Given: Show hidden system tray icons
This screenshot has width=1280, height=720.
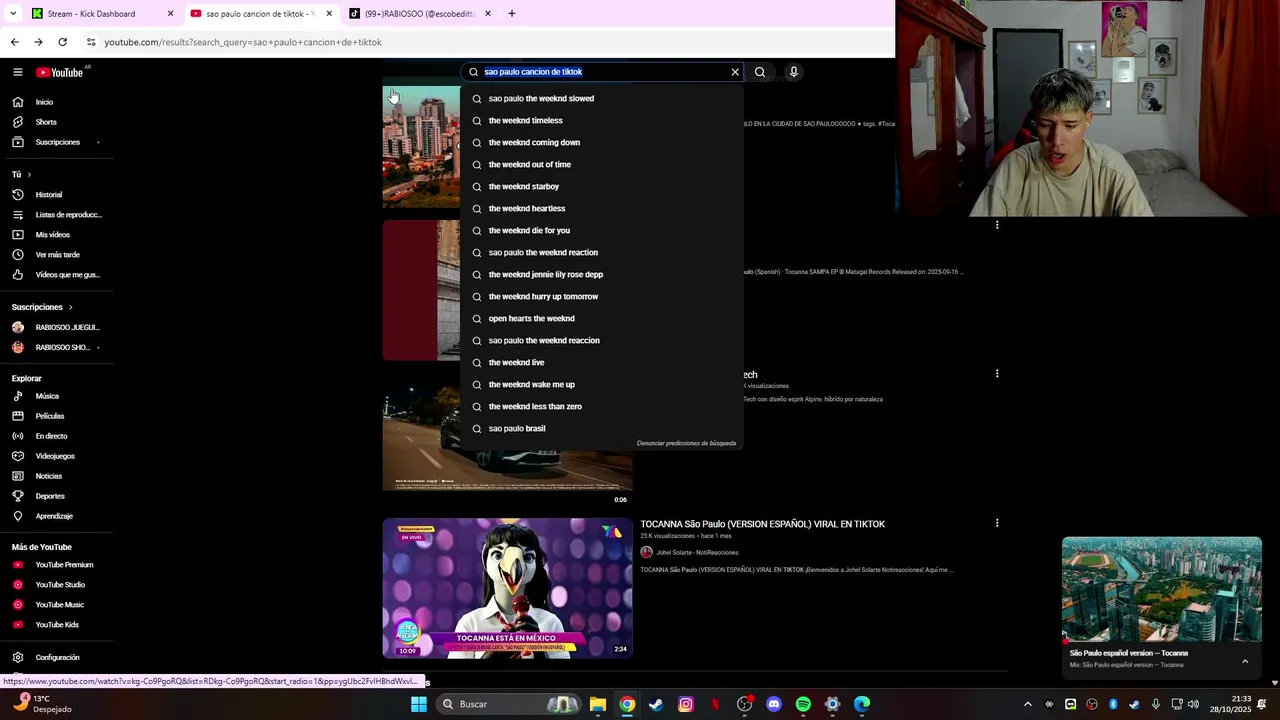Looking at the screenshot, I should (x=1027, y=705).
